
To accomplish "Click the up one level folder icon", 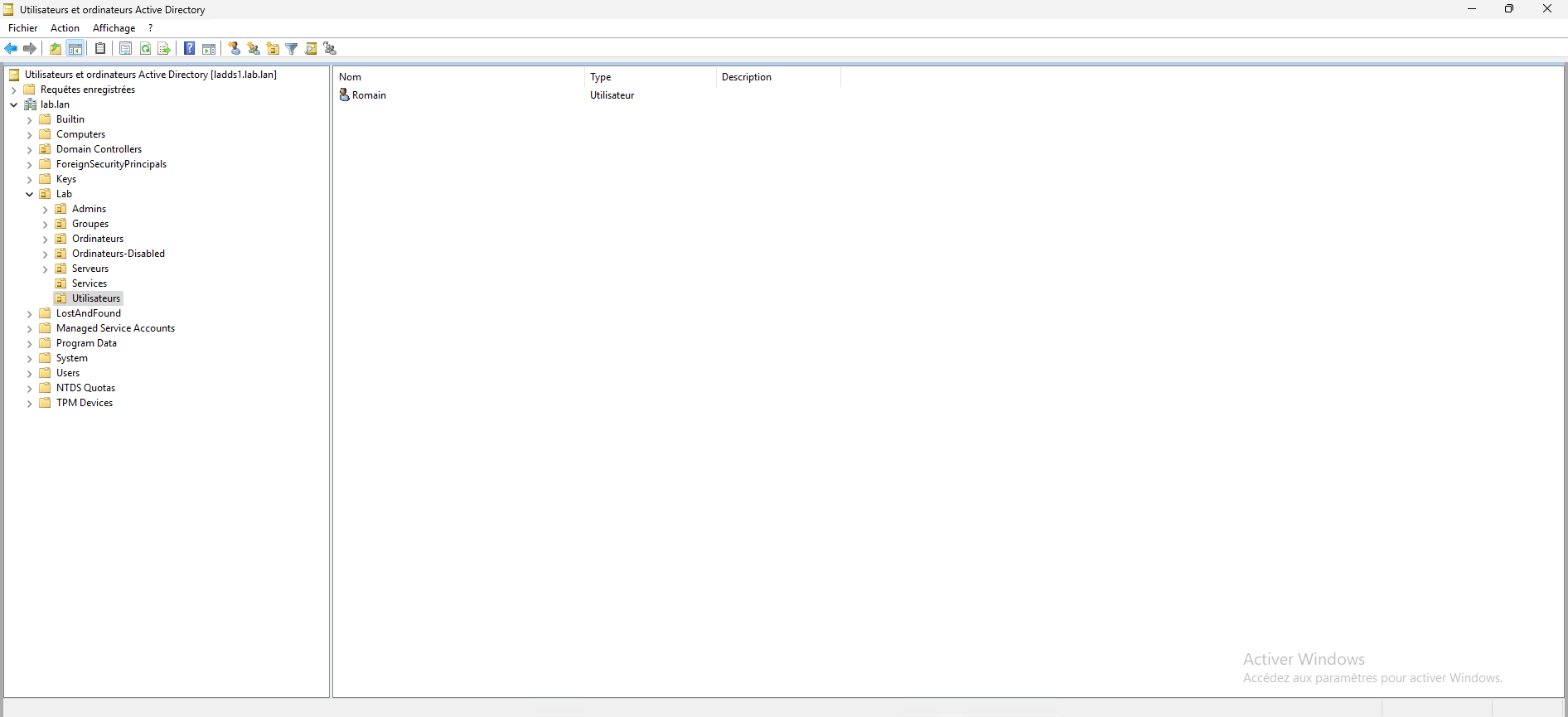I will 56,49.
